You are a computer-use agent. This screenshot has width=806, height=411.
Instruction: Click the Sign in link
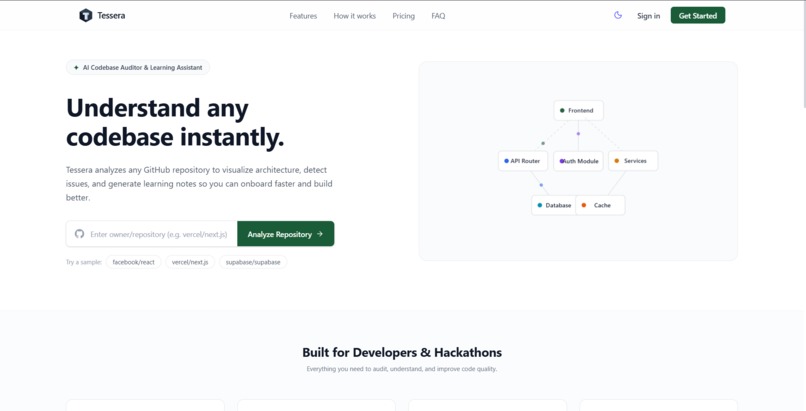(x=648, y=16)
